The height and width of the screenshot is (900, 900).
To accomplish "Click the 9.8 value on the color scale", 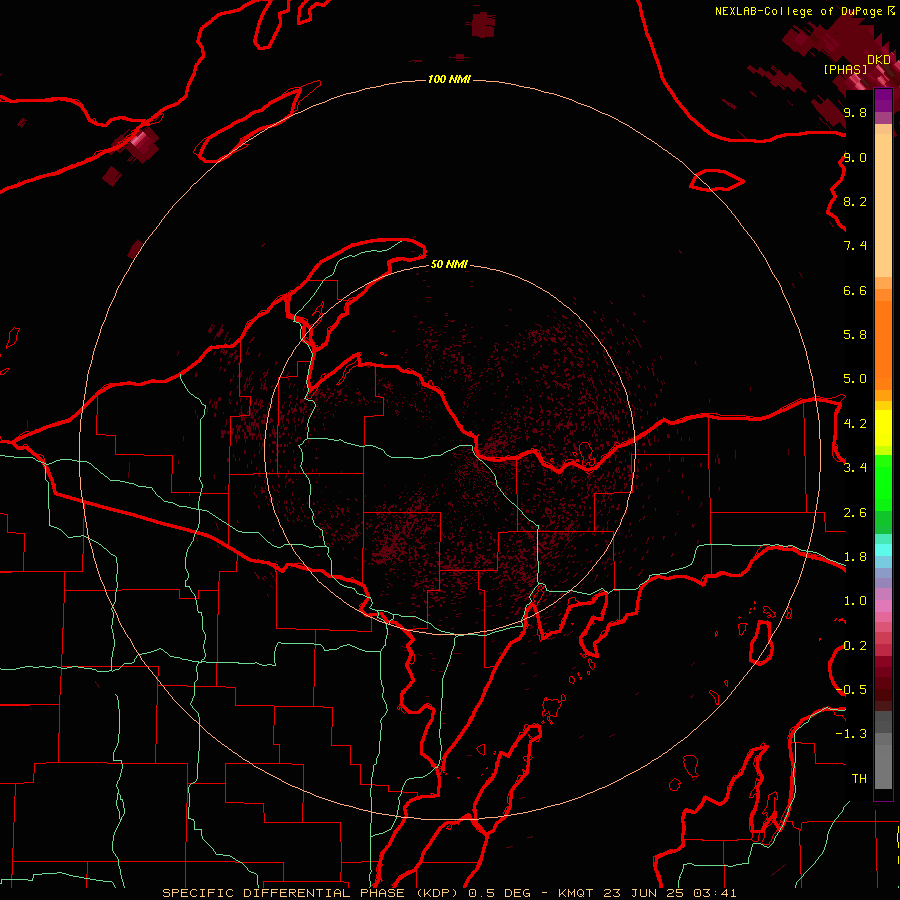I will point(855,112).
